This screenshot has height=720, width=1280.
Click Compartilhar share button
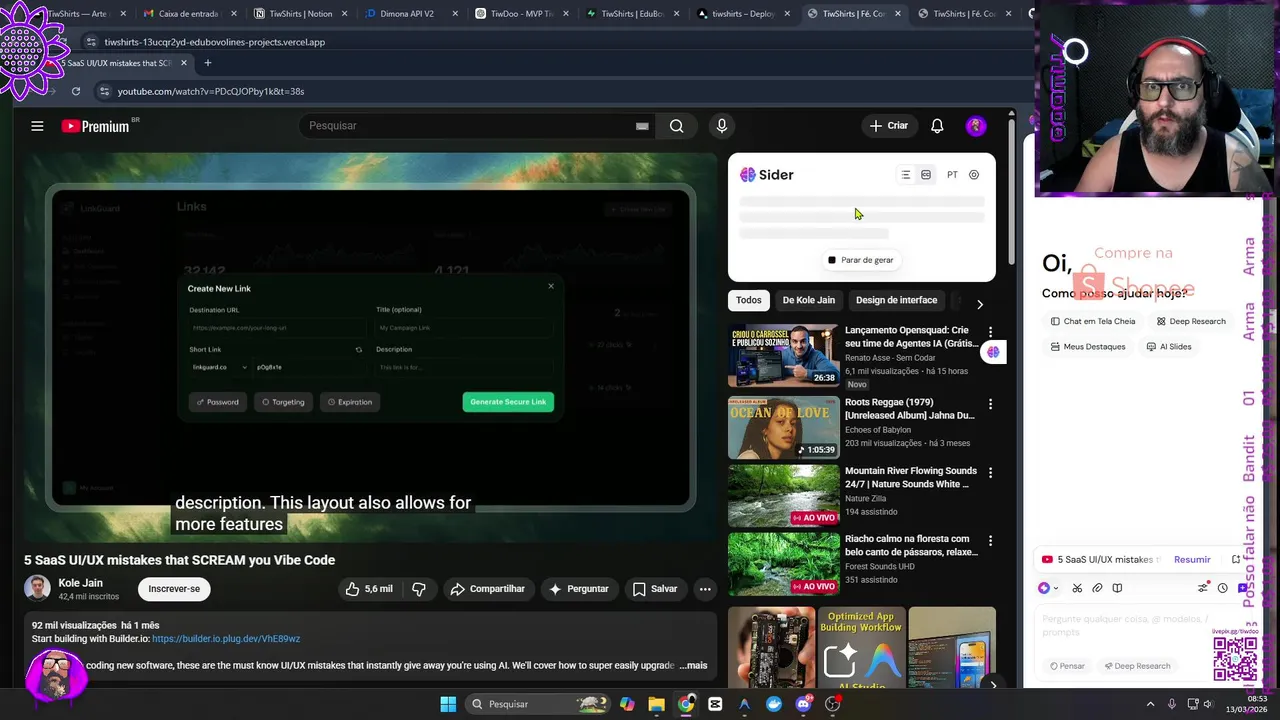point(487,589)
